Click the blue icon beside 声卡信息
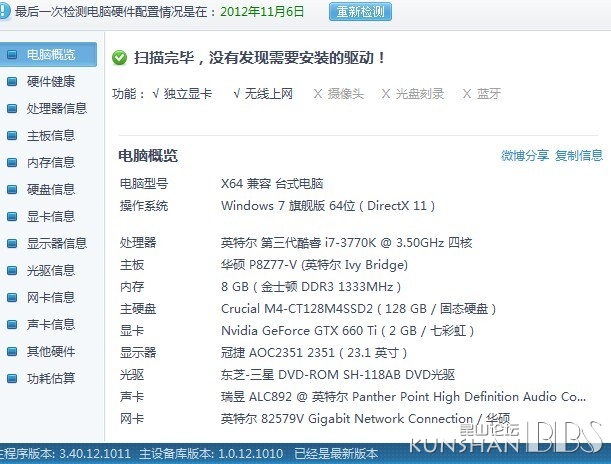 click(12, 324)
